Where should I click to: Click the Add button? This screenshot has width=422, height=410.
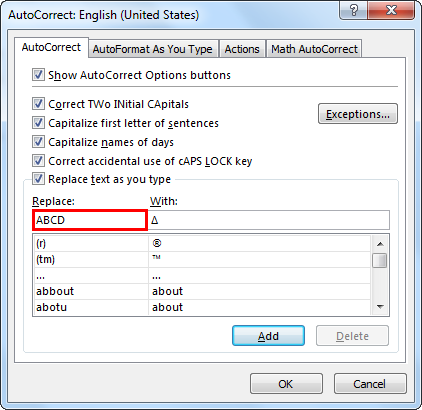268,336
